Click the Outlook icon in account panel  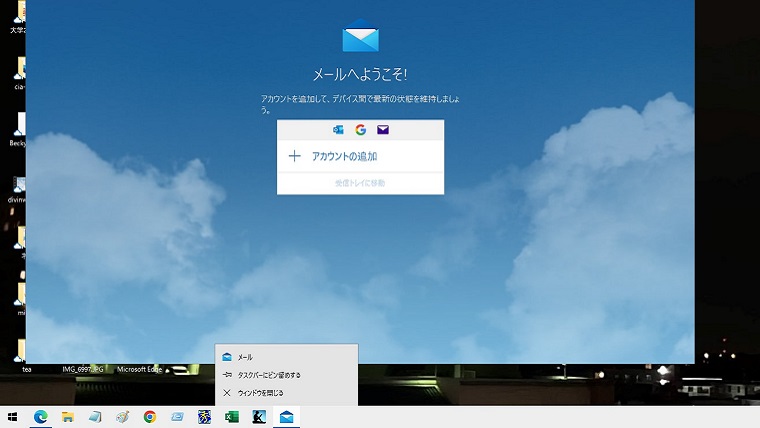coord(338,129)
